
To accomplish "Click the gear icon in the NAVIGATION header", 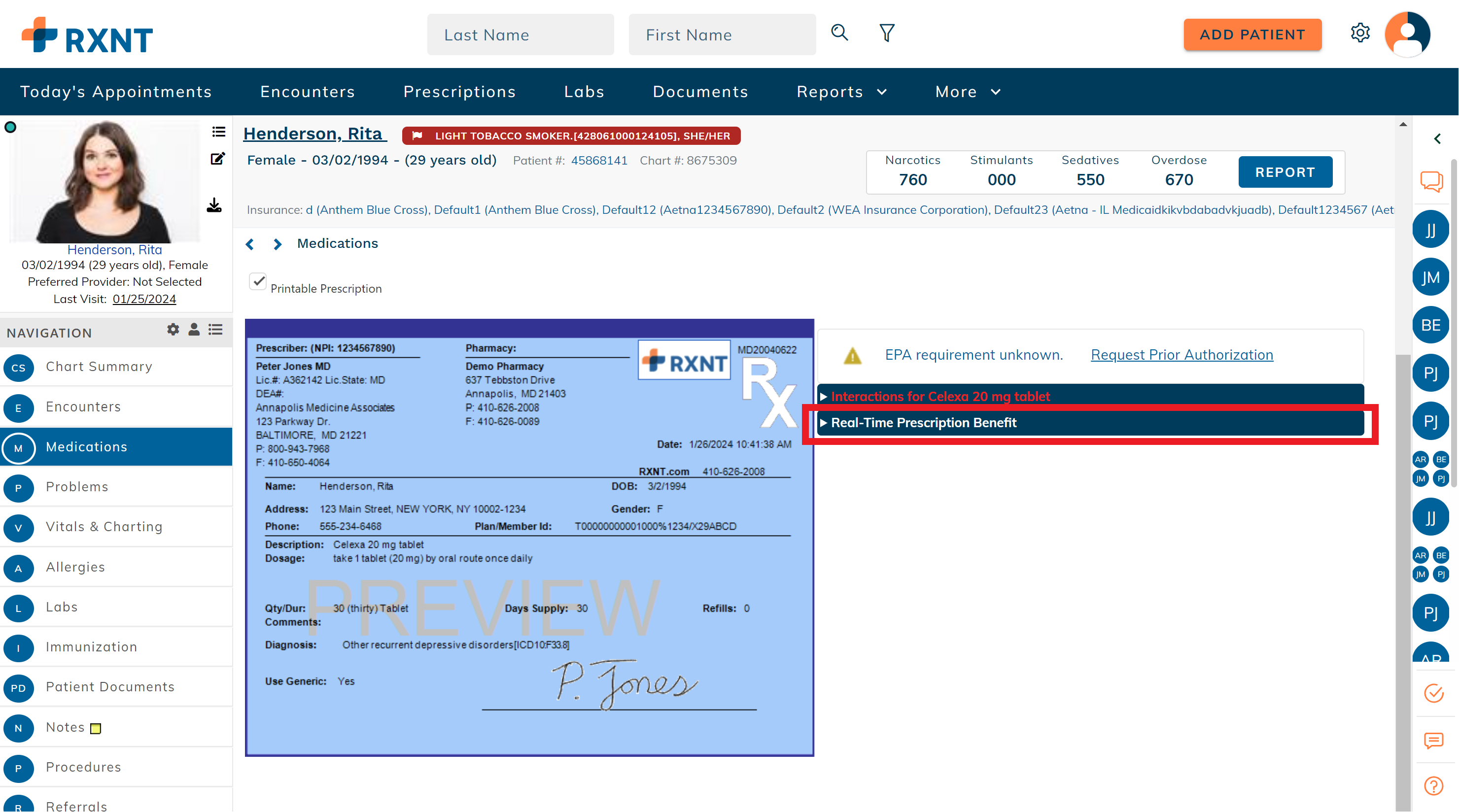I will click(x=173, y=330).
